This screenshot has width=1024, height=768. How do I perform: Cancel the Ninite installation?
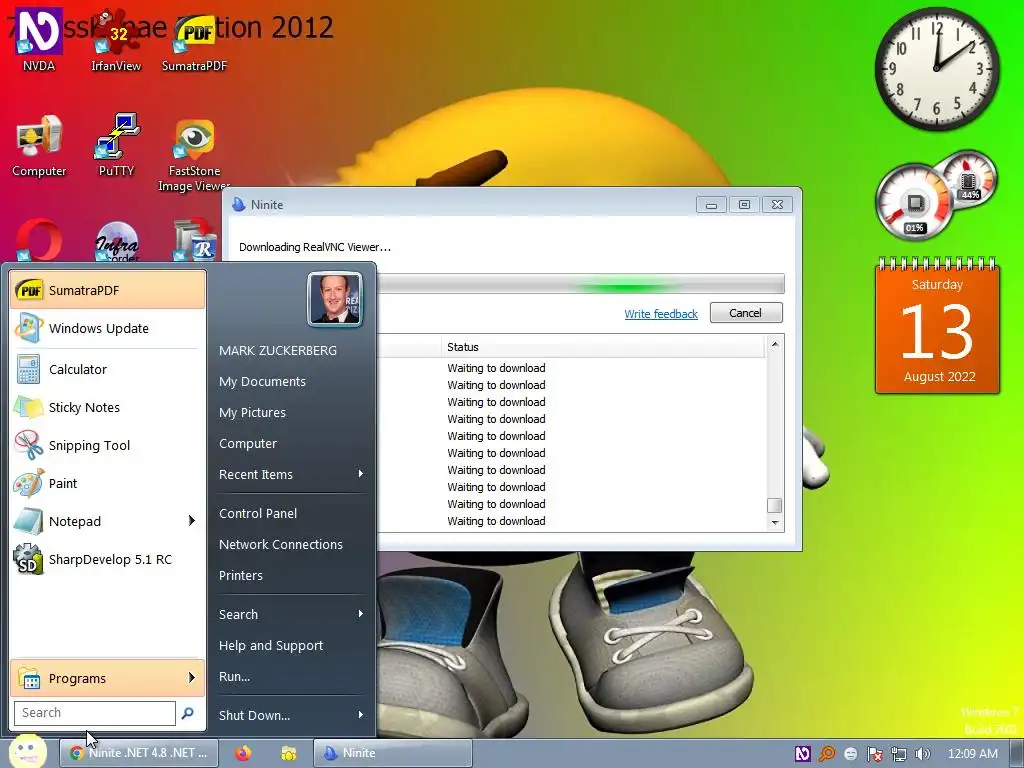coord(746,313)
